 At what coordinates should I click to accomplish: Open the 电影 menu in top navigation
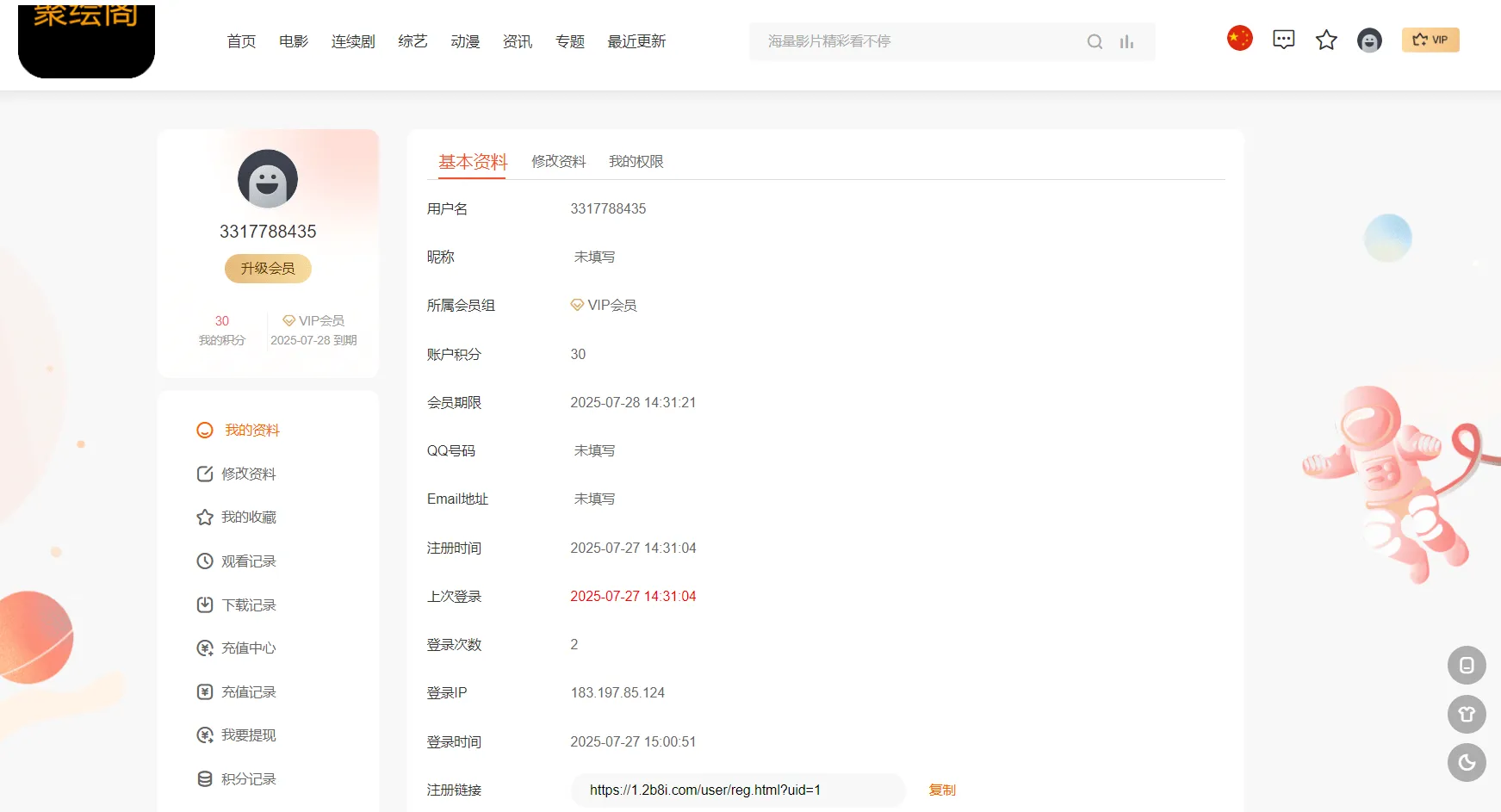click(293, 40)
